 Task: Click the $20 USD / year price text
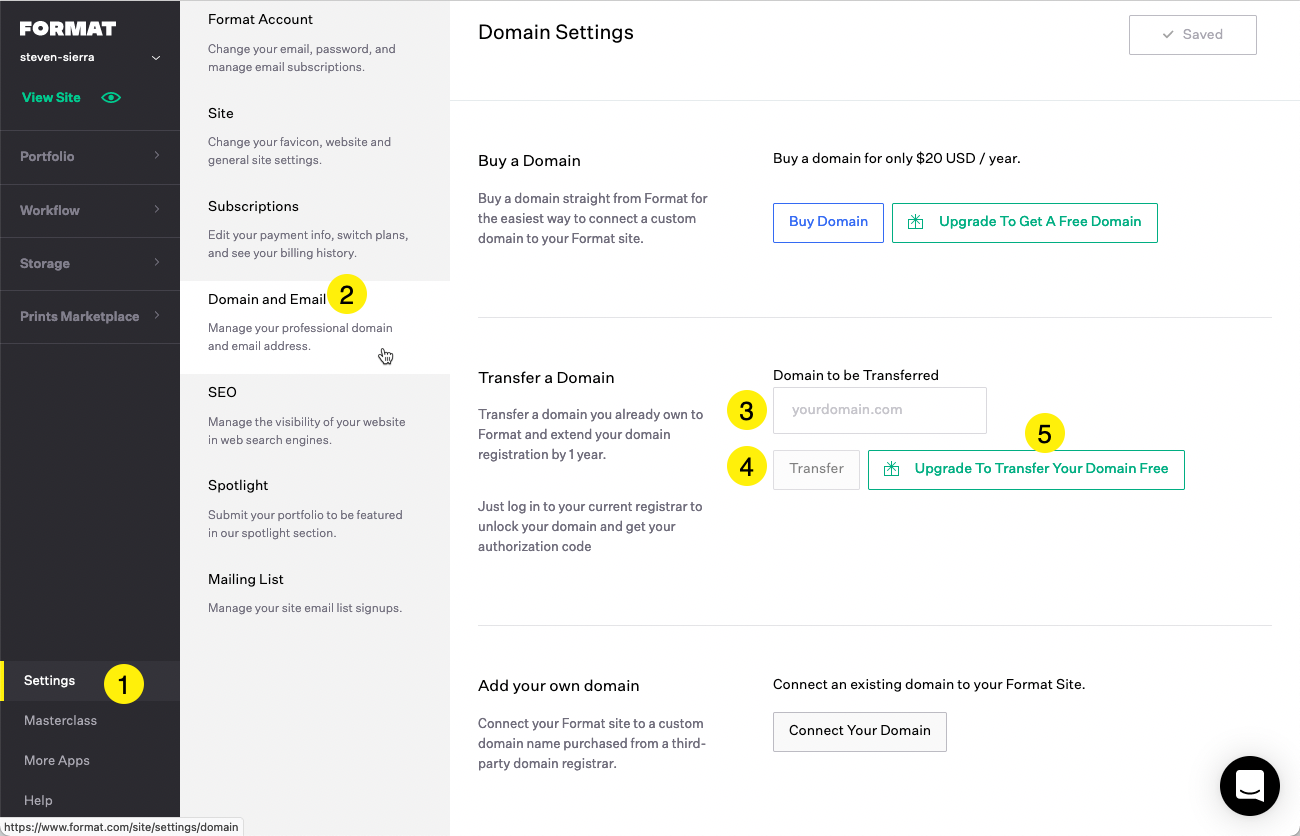(x=968, y=158)
